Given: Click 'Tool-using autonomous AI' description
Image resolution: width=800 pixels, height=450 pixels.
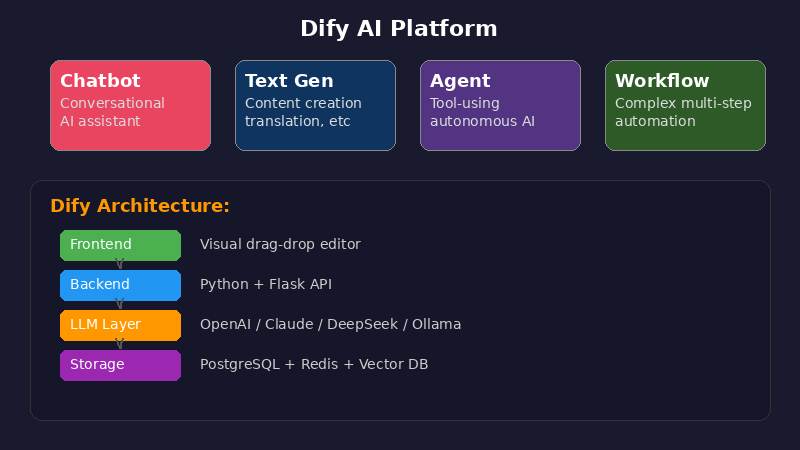Looking at the screenshot, I should click(482, 112).
